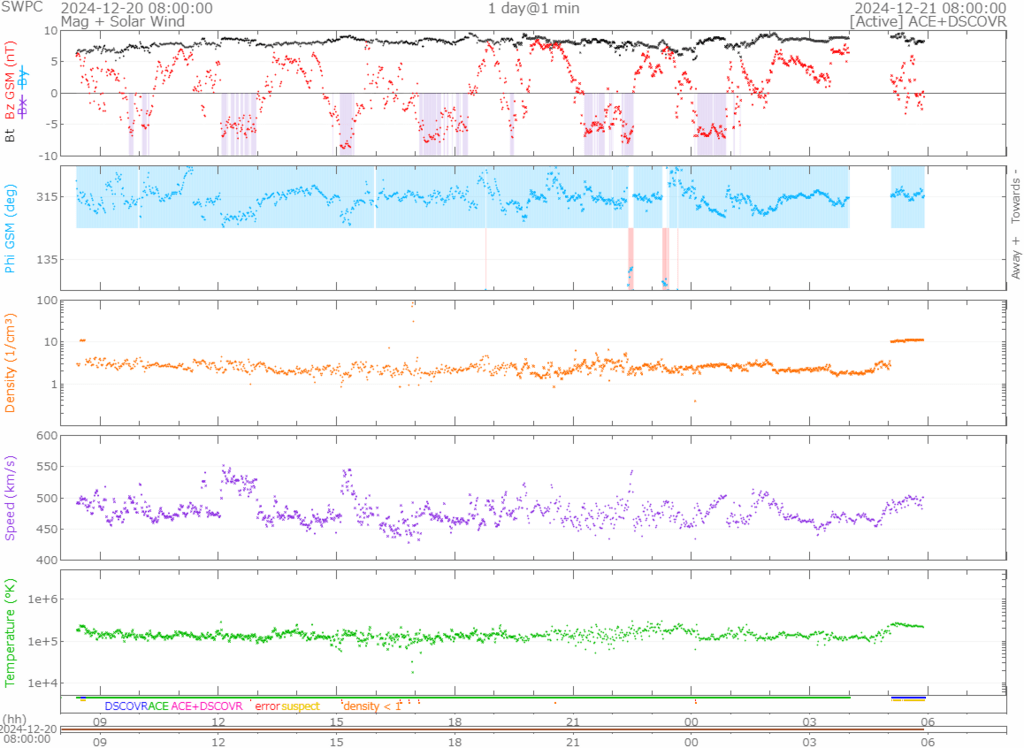
Task: Select DSCOVR in the source legend
Action: click(x=126, y=707)
